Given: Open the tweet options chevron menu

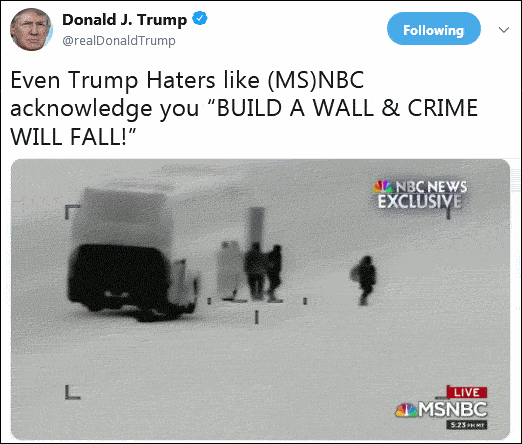Looking at the screenshot, I should (504, 30).
